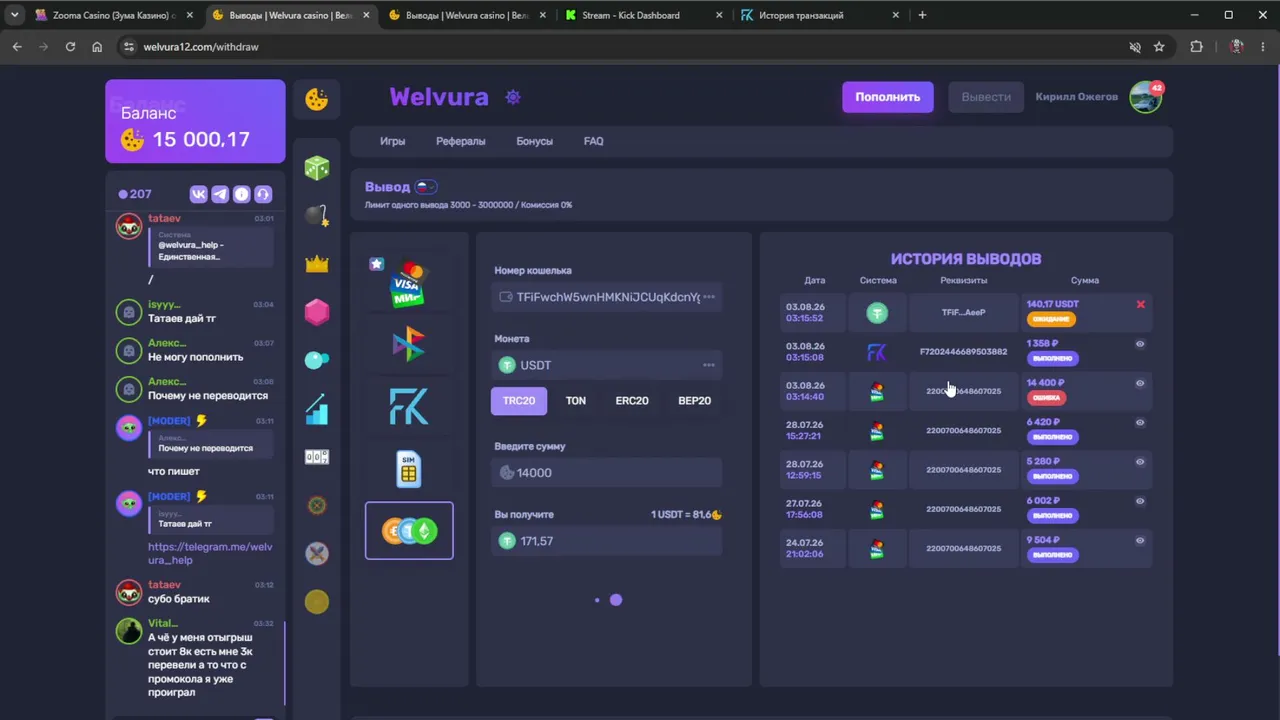Switch to the История транзакций browser tab
The height and width of the screenshot is (720, 1280).
click(x=821, y=15)
